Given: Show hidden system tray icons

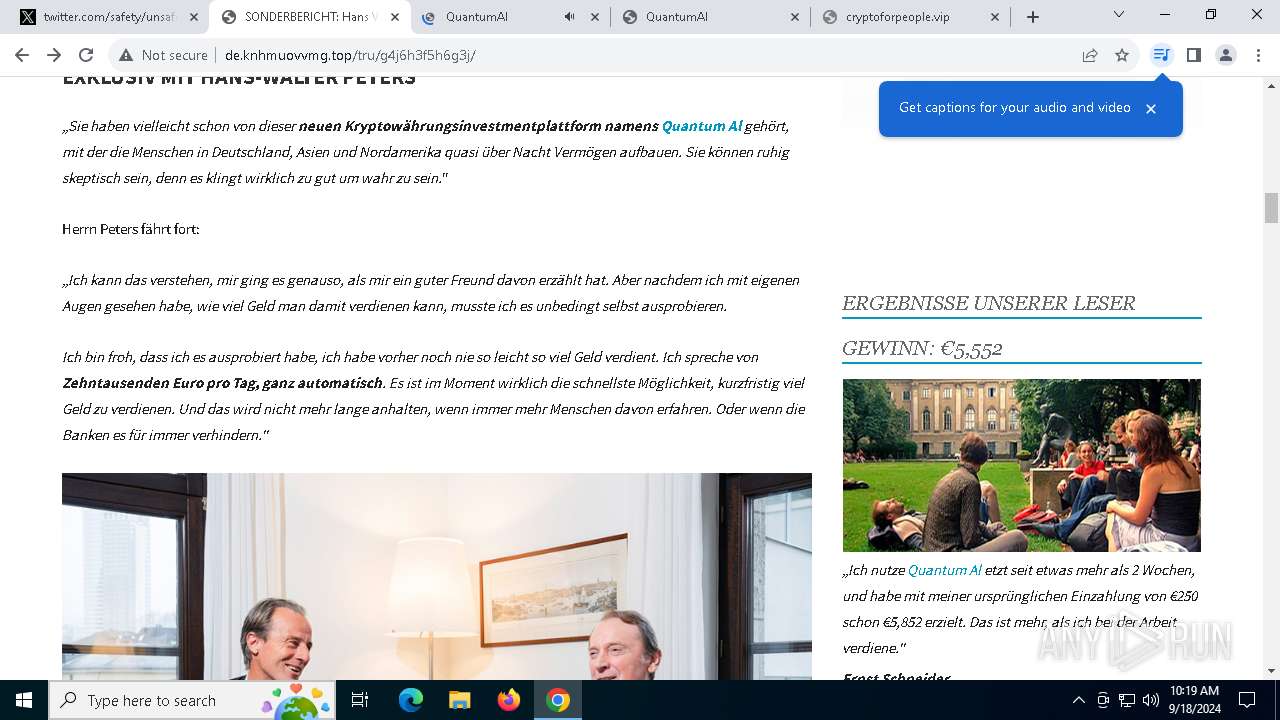Looking at the screenshot, I should 1078,700.
